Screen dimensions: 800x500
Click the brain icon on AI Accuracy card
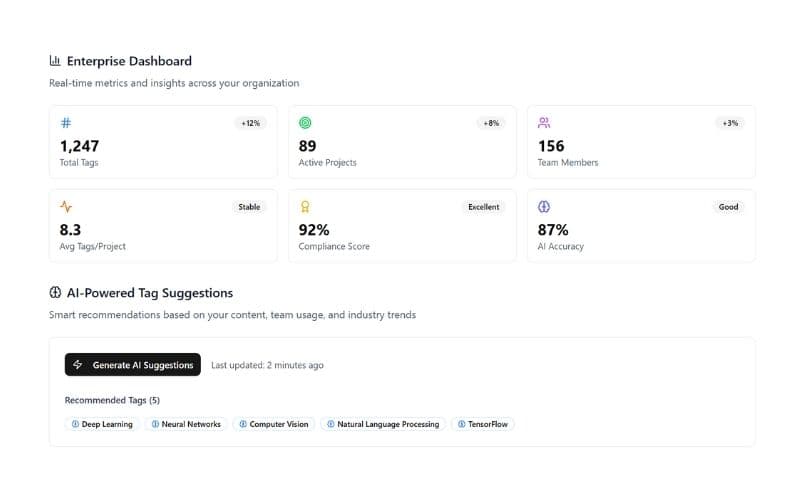tap(544, 207)
